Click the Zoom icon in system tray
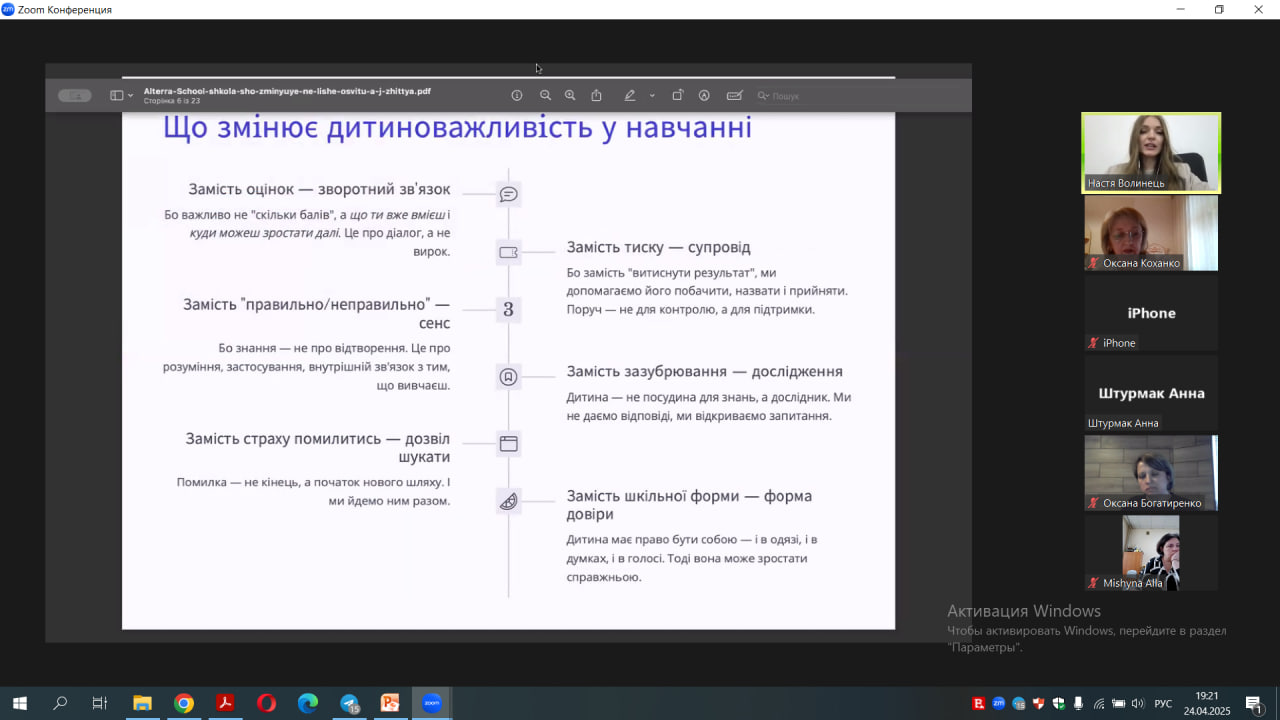The width and height of the screenshot is (1280, 720). click(999, 704)
